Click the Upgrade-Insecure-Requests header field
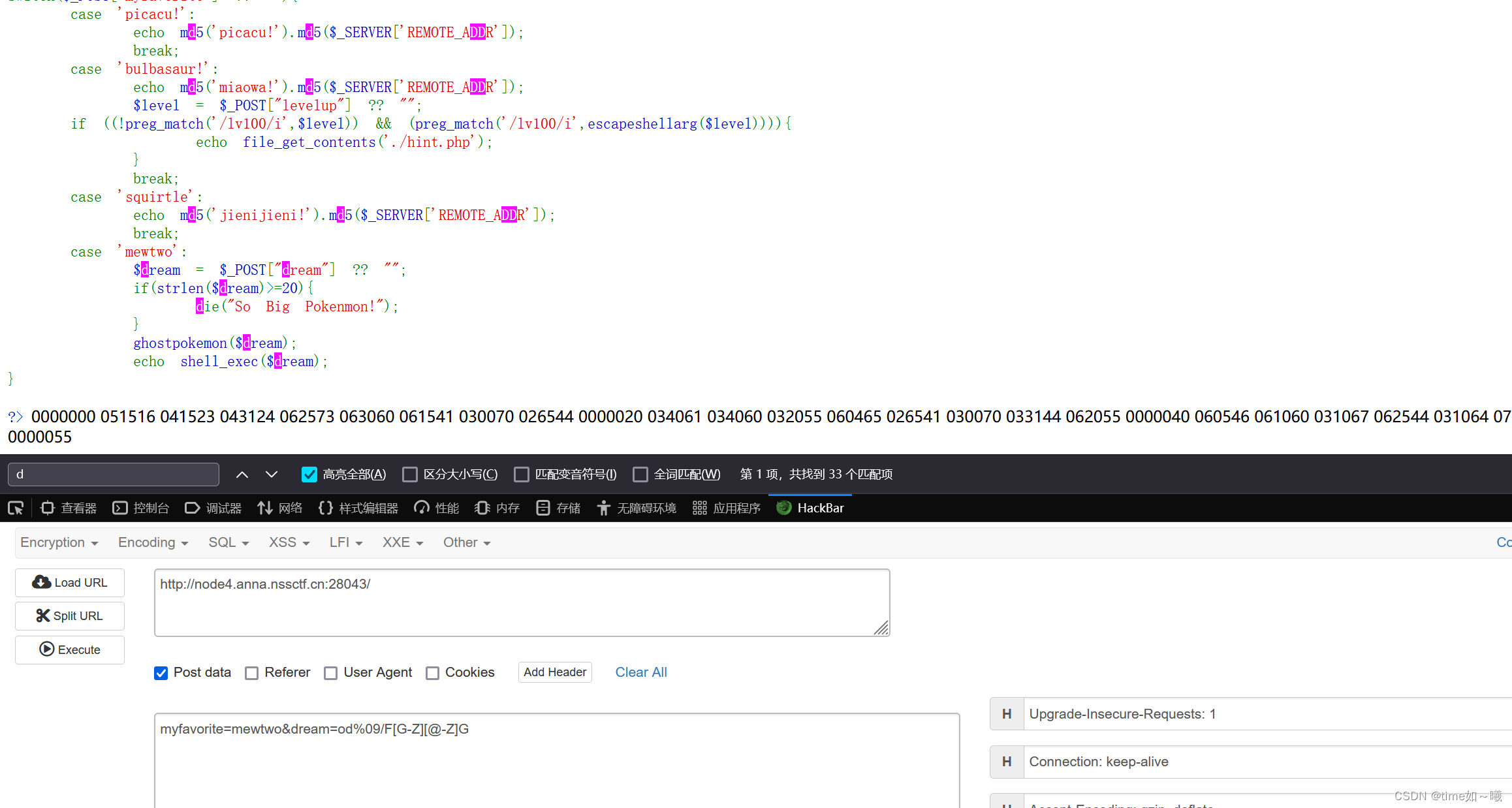 tap(1268, 714)
